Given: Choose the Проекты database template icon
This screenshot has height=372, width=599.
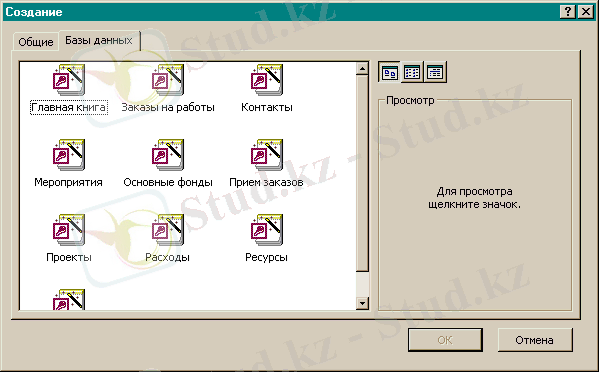Looking at the screenshot, I should [x=69, y=230].
